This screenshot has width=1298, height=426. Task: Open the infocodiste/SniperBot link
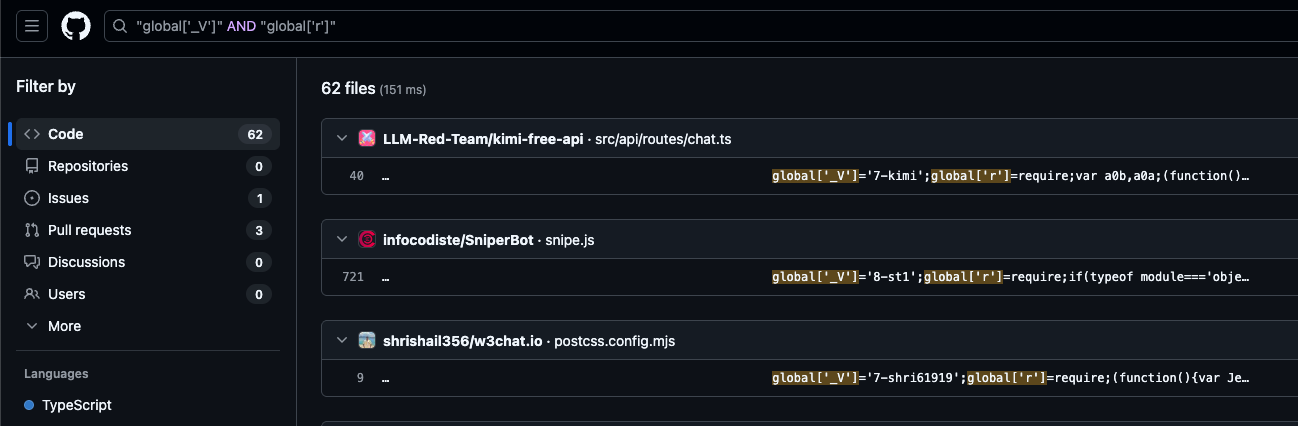pos(460,240)
